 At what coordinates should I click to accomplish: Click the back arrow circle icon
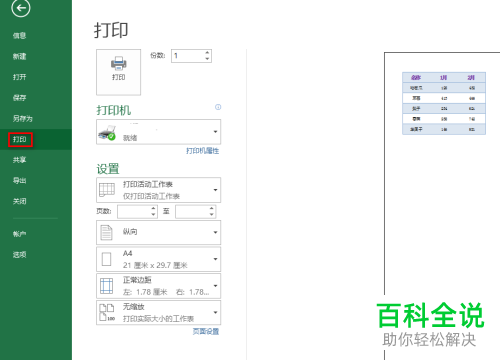point(21,8)
